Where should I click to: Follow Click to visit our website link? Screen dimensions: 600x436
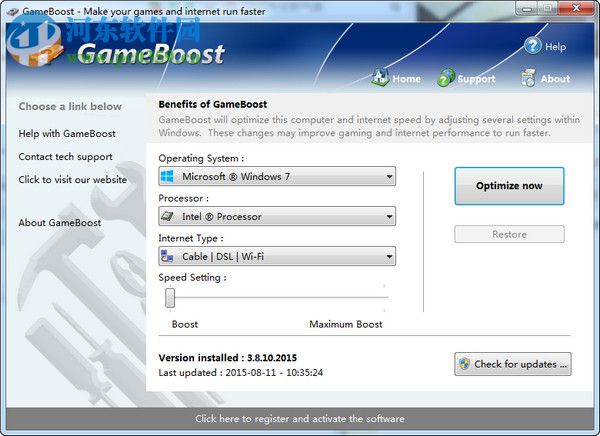tap(73, 180)
